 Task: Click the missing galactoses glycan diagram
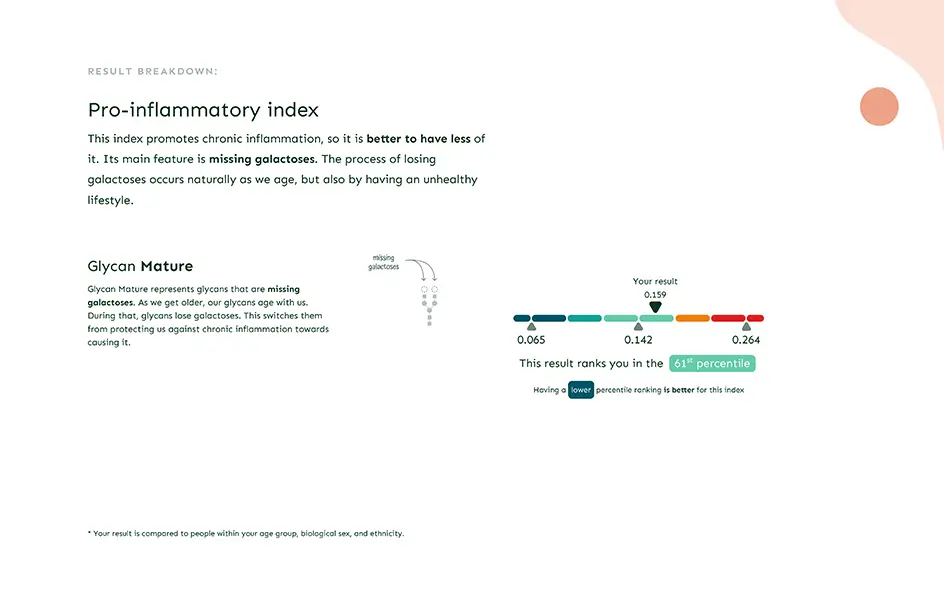coord(429,306)
